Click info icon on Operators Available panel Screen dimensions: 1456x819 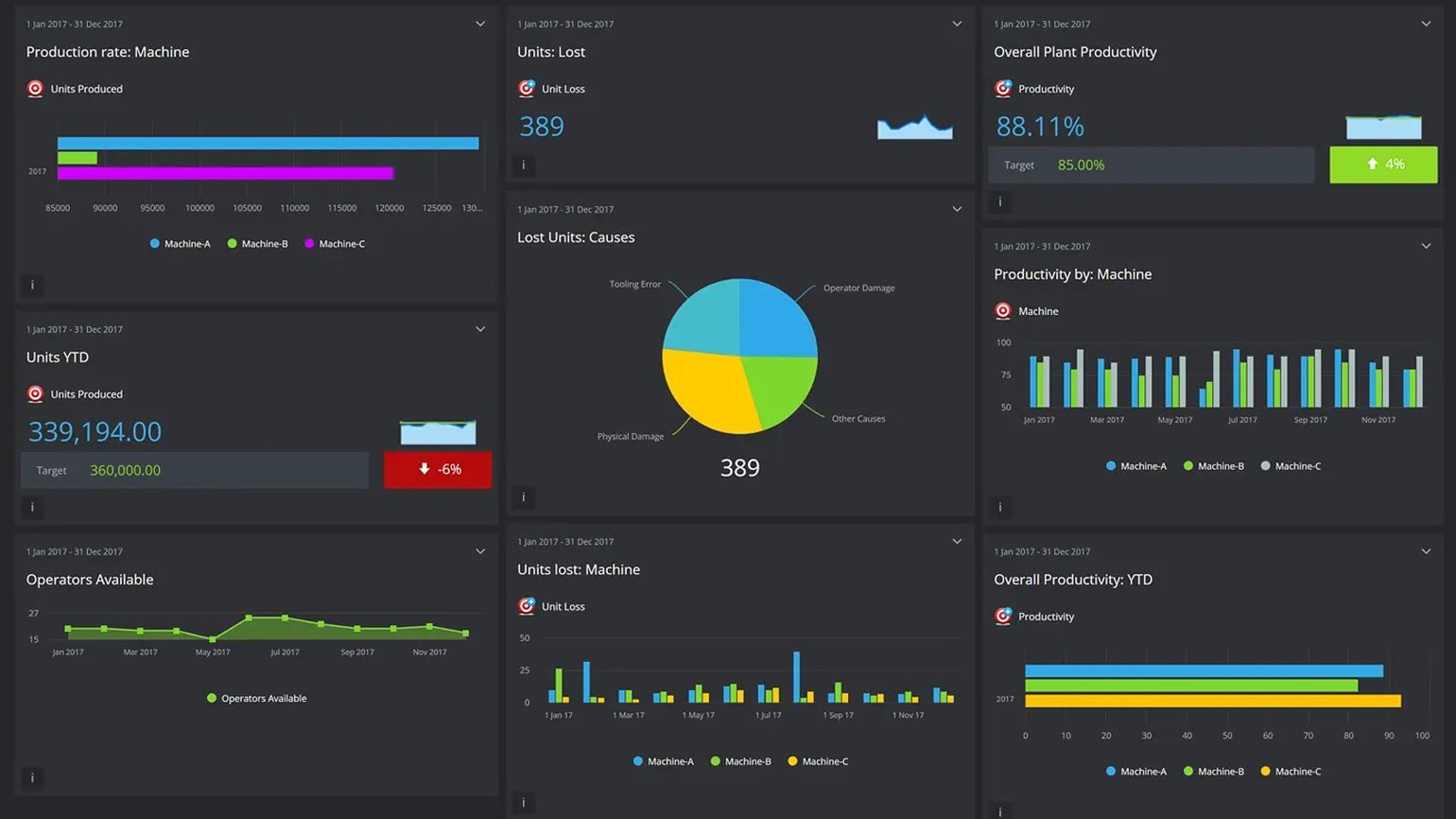click(32, 777)
